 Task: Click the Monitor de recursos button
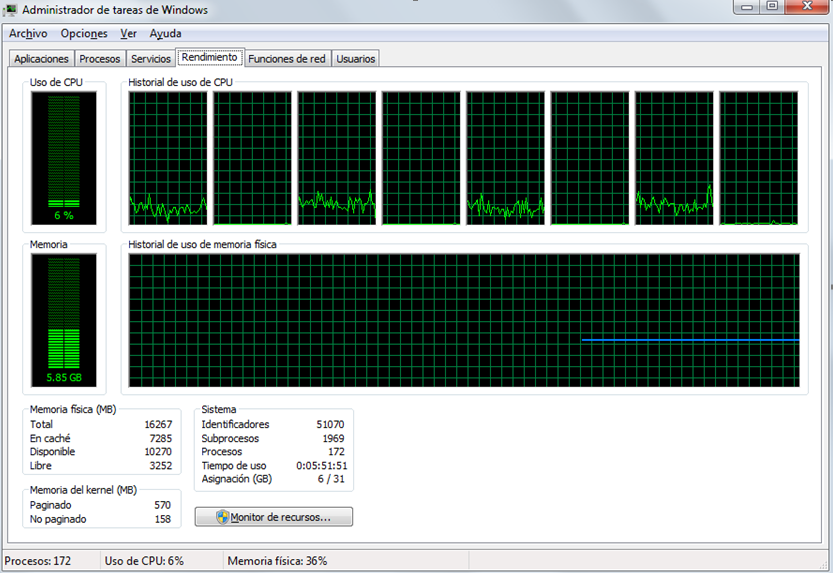pos(274,517)
